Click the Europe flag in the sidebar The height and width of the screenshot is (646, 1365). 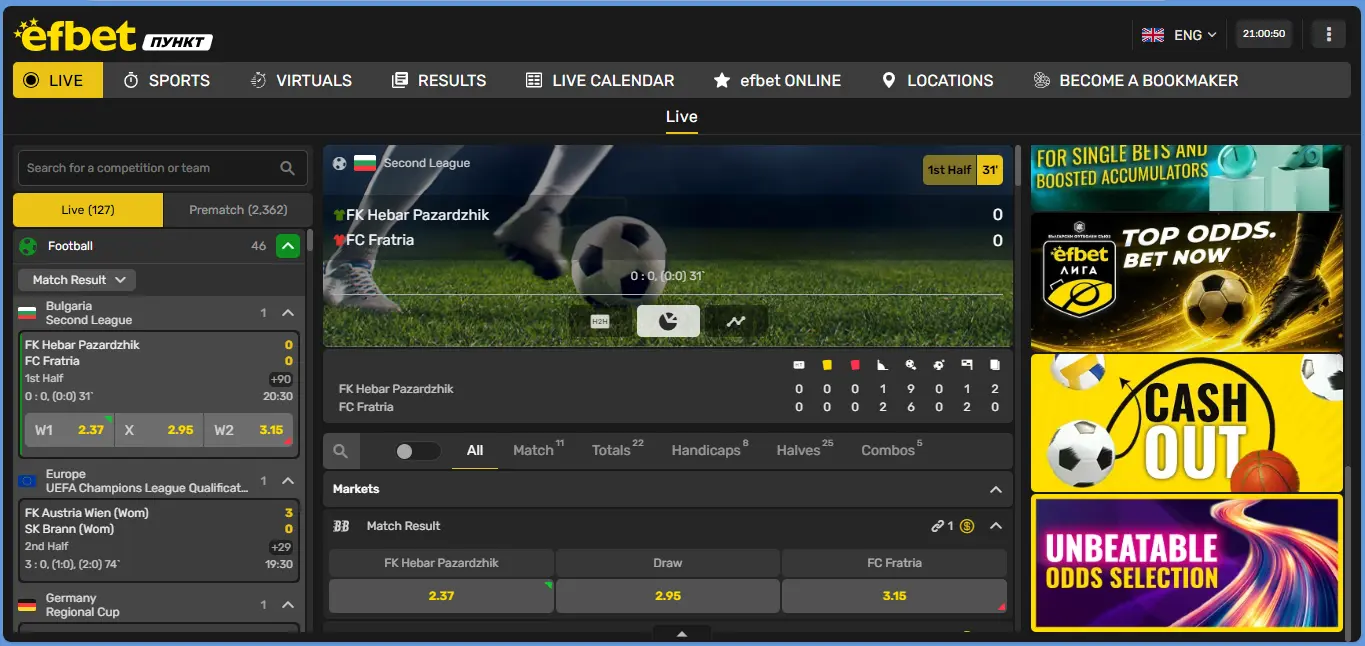click(28, 481)
